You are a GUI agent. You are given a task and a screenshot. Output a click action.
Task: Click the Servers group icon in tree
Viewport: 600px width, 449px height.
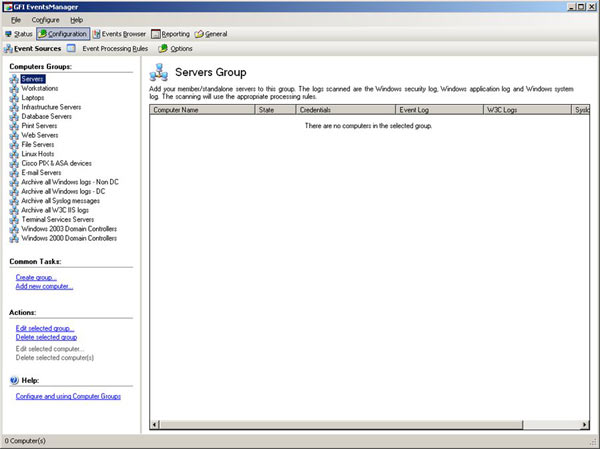14,79
